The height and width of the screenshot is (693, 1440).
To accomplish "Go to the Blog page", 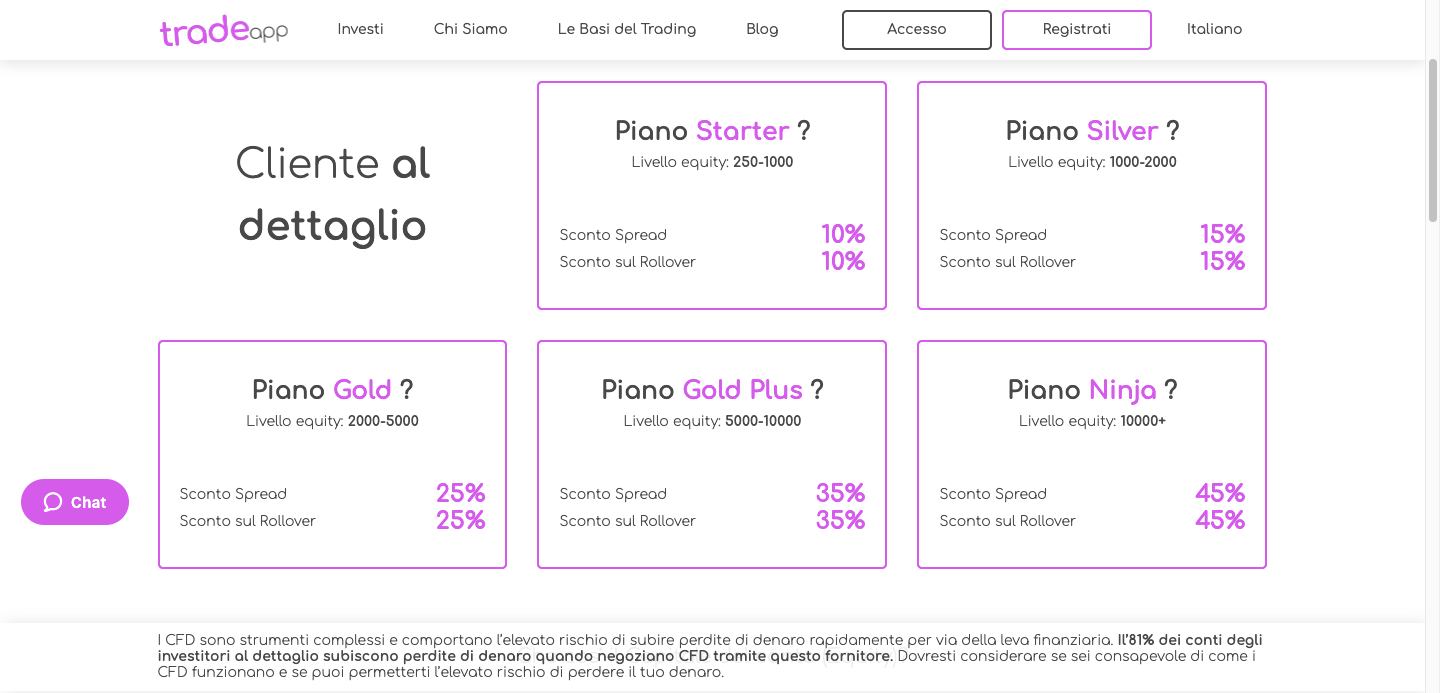I will click(762, 29).
